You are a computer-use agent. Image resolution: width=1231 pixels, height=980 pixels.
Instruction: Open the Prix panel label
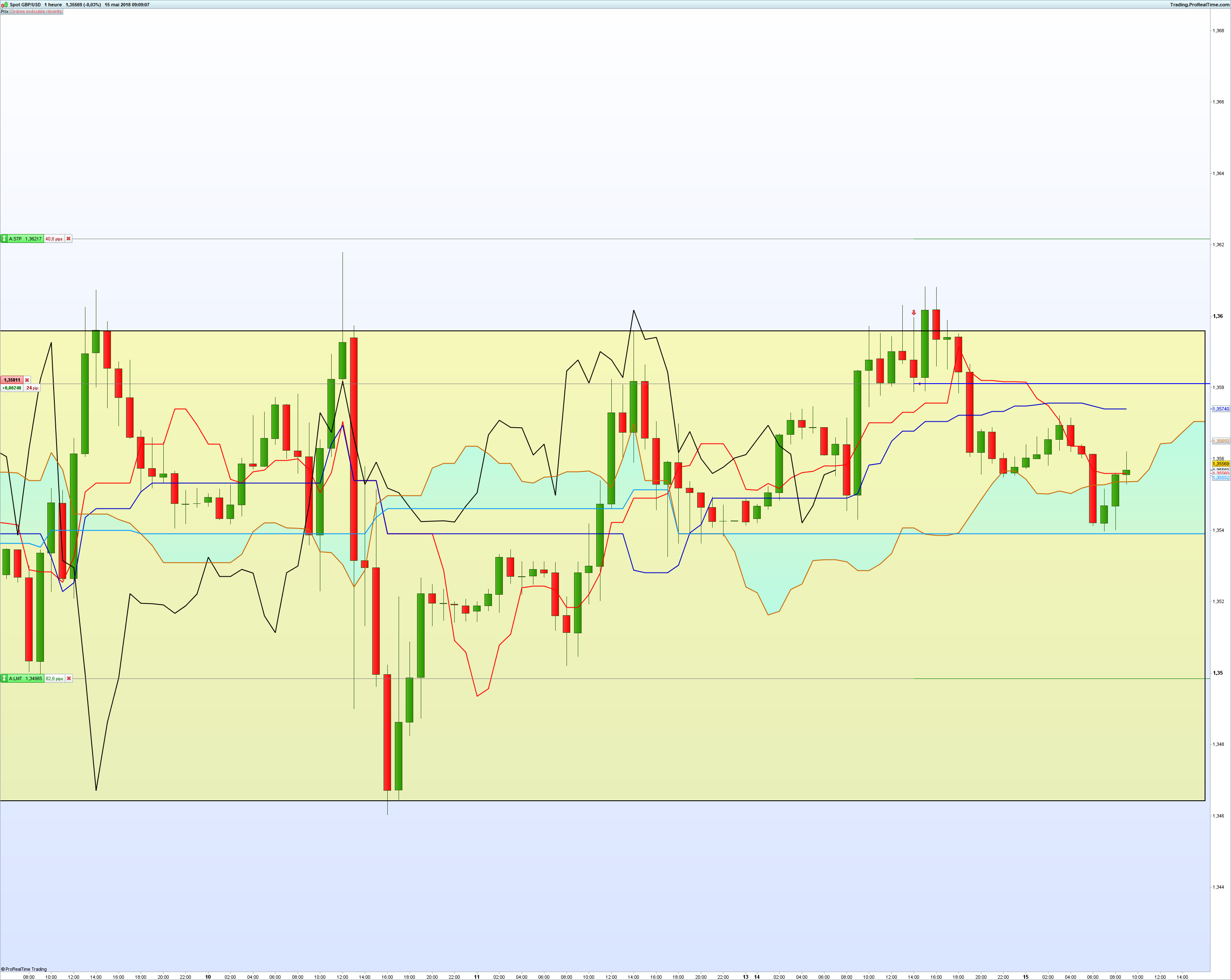coord(5,11)
